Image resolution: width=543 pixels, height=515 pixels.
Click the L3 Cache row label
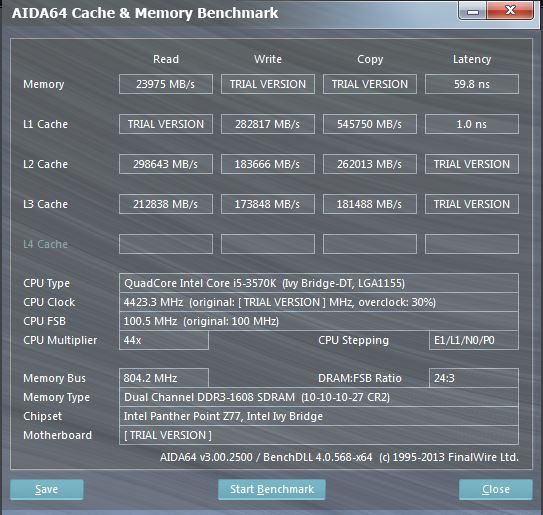tap(45, 204)
